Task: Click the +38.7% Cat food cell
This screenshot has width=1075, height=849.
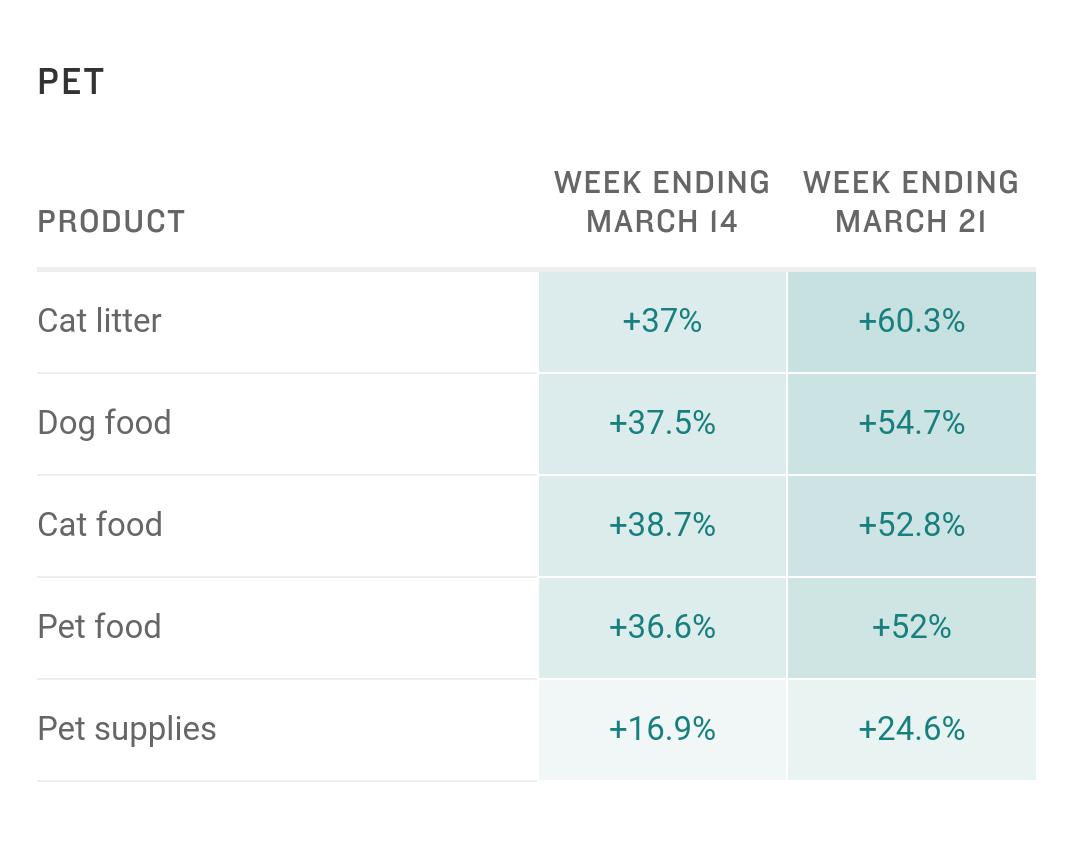Action: tap(662, 525)
